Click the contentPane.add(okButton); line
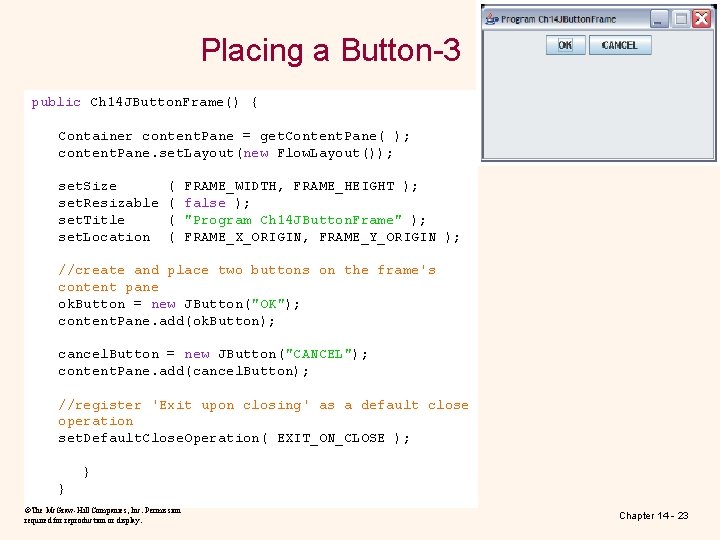 click(x=166, y=321)
